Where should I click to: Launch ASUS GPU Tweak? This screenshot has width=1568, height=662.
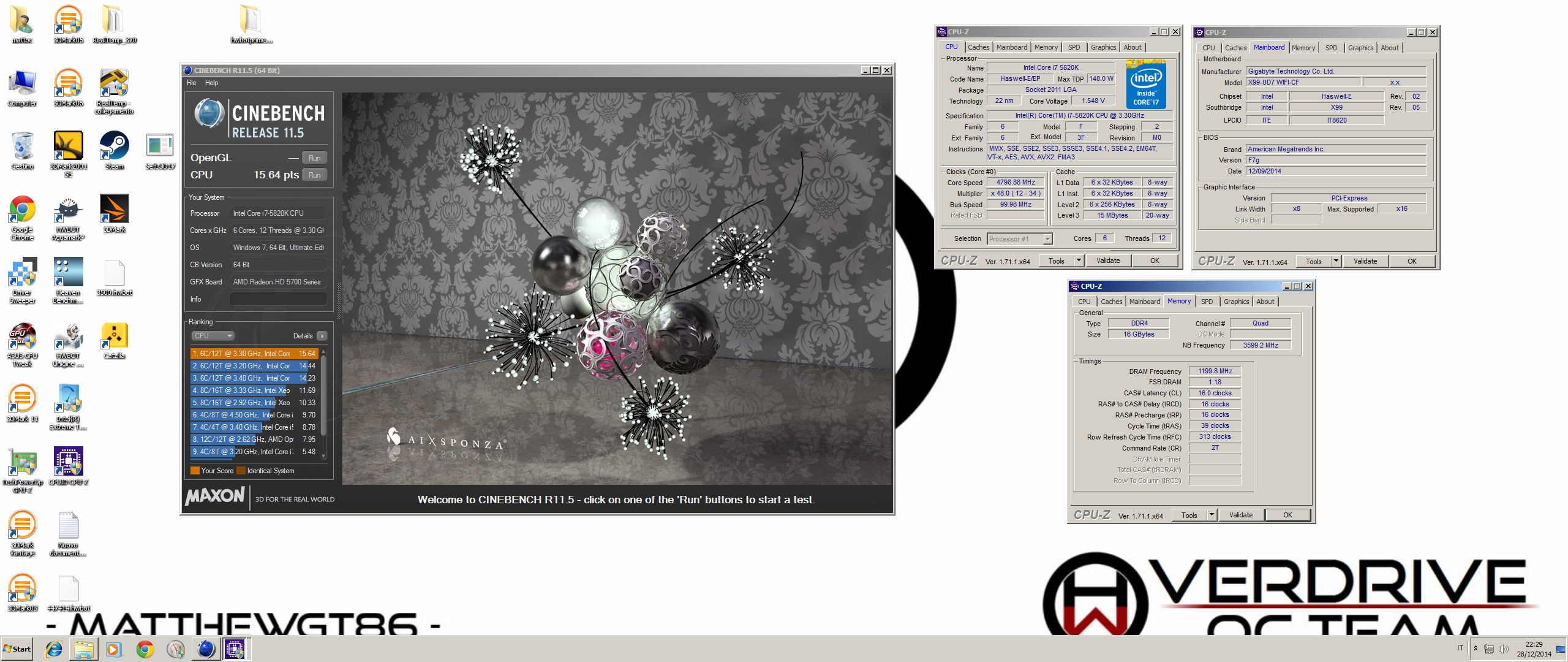[22, 344]
